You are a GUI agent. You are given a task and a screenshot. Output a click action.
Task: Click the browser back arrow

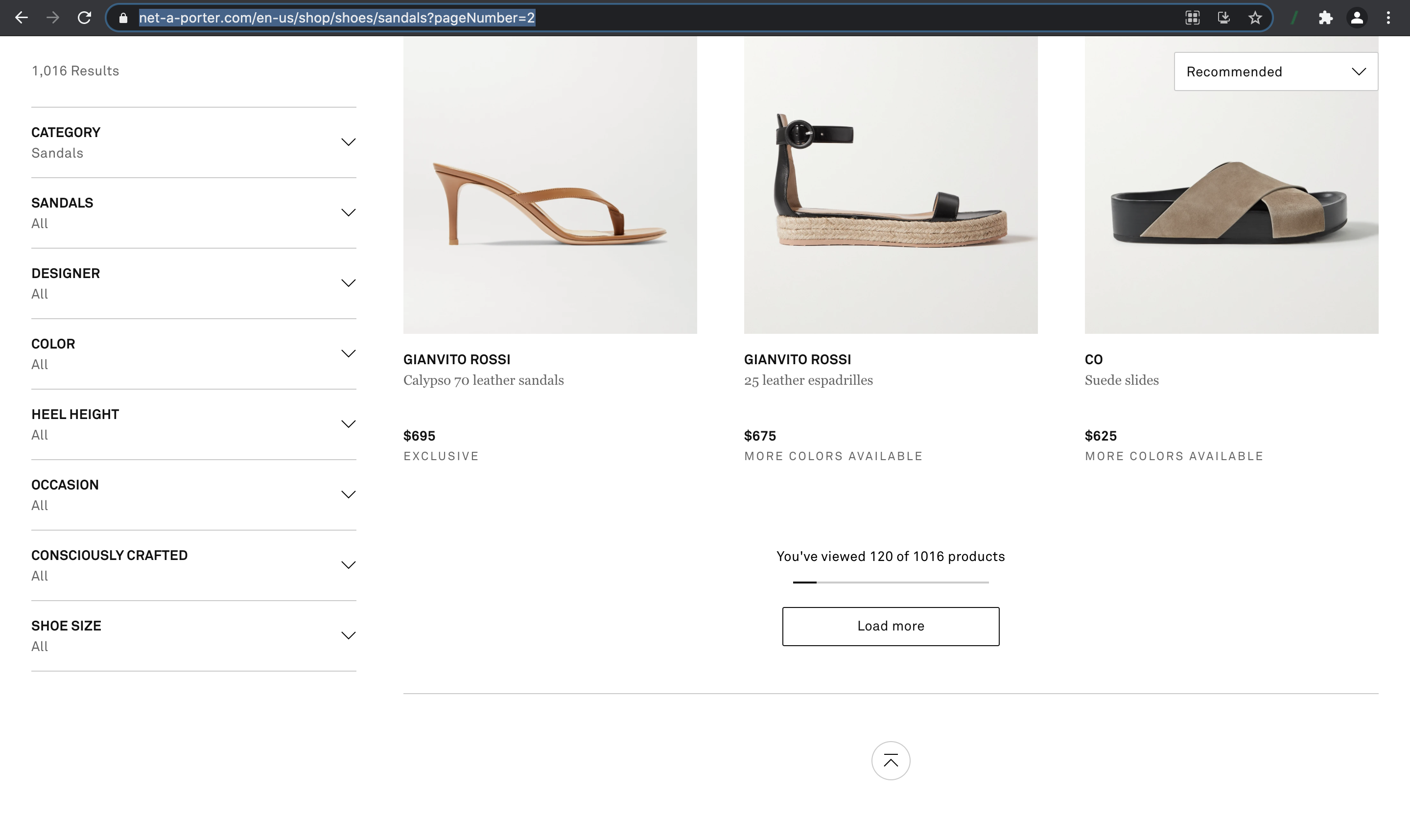click(22, 18)
